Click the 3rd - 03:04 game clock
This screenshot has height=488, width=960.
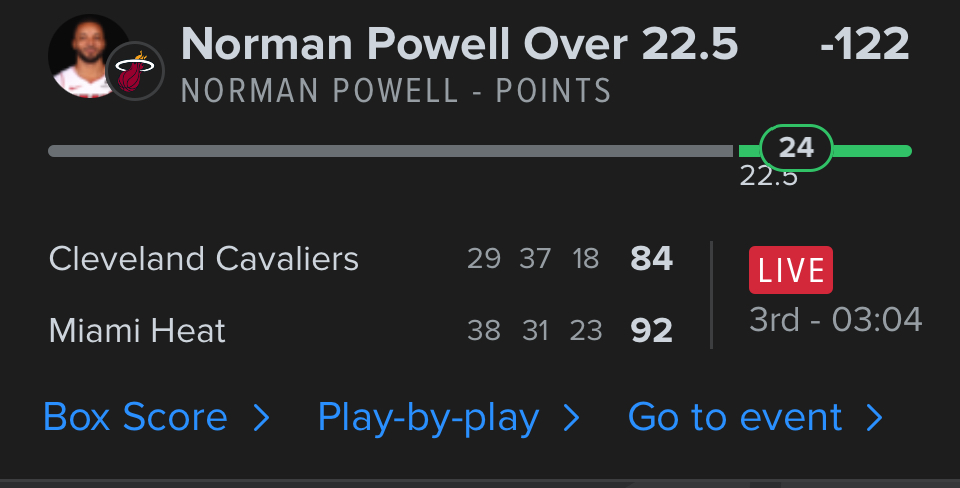pyautogui.click(x=835, y=320)
